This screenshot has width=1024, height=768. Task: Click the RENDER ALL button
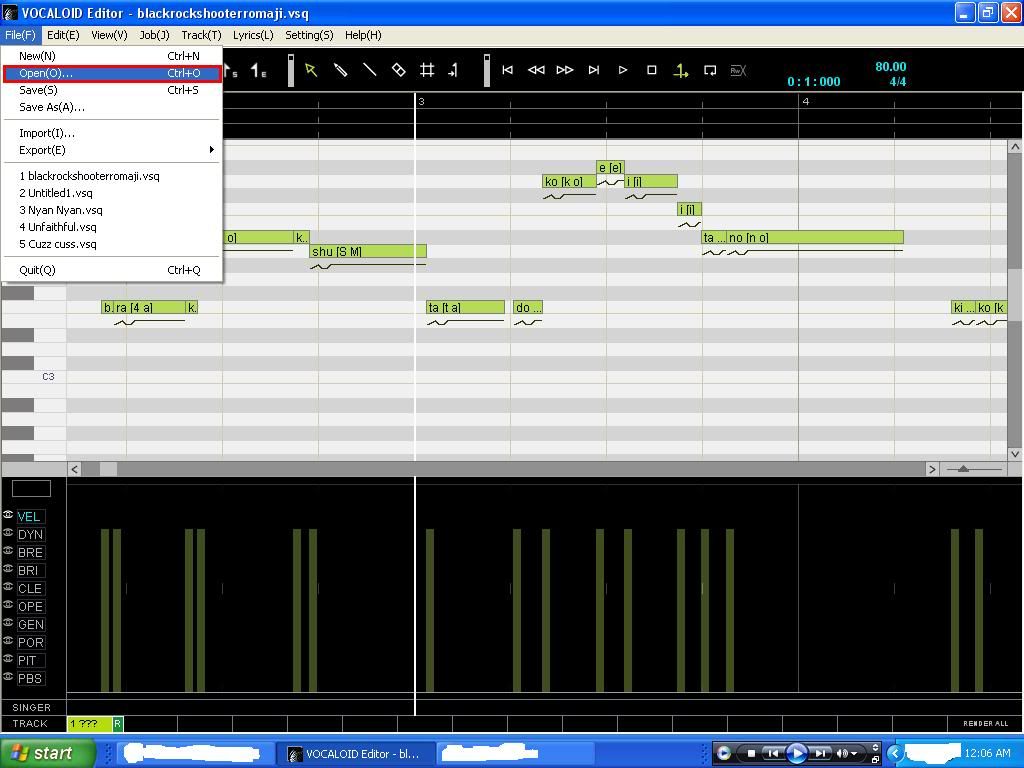(985, 724)
